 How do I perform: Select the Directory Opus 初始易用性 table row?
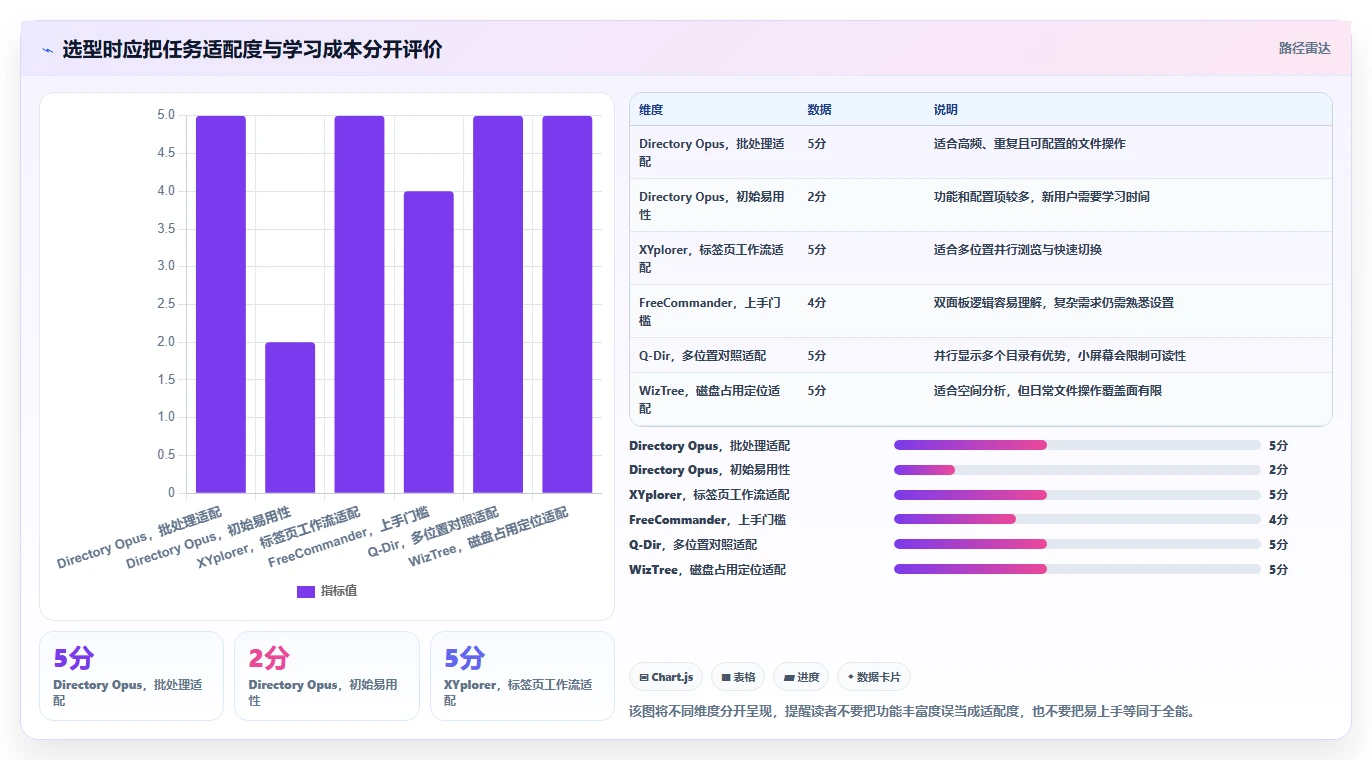(980, 205)
